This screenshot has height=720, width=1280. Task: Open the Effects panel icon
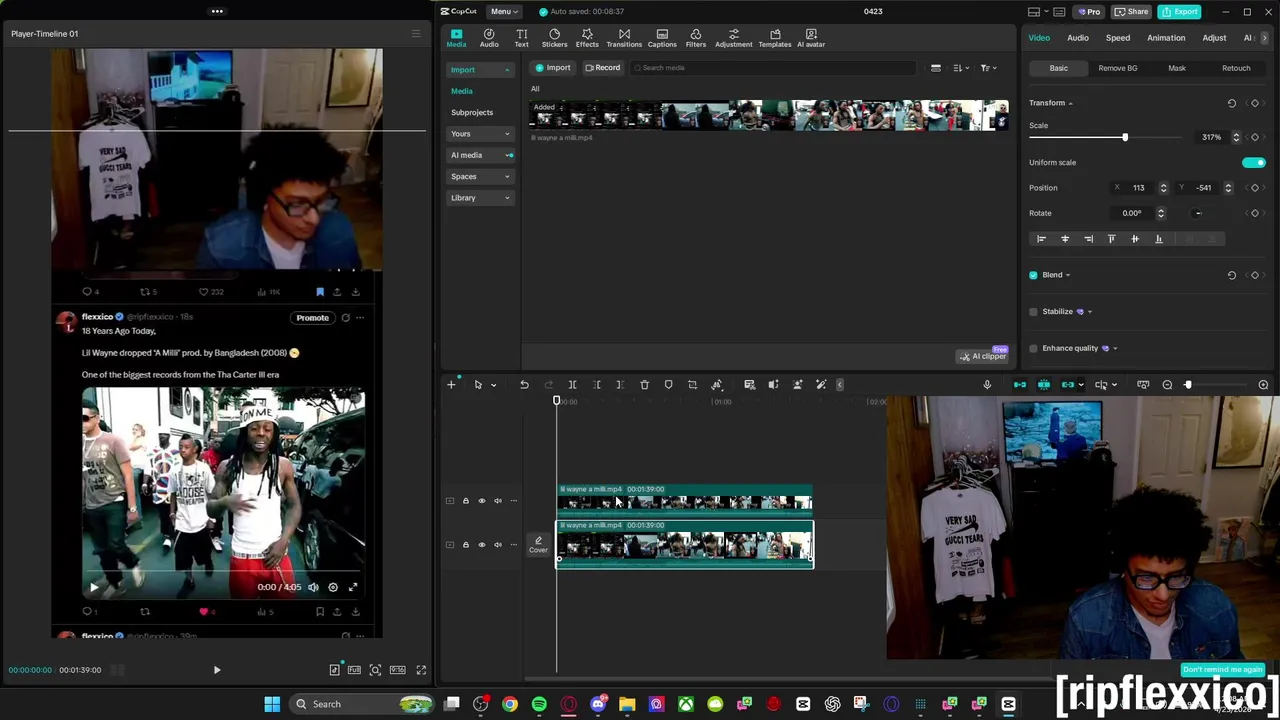click(x=587, y=38)
